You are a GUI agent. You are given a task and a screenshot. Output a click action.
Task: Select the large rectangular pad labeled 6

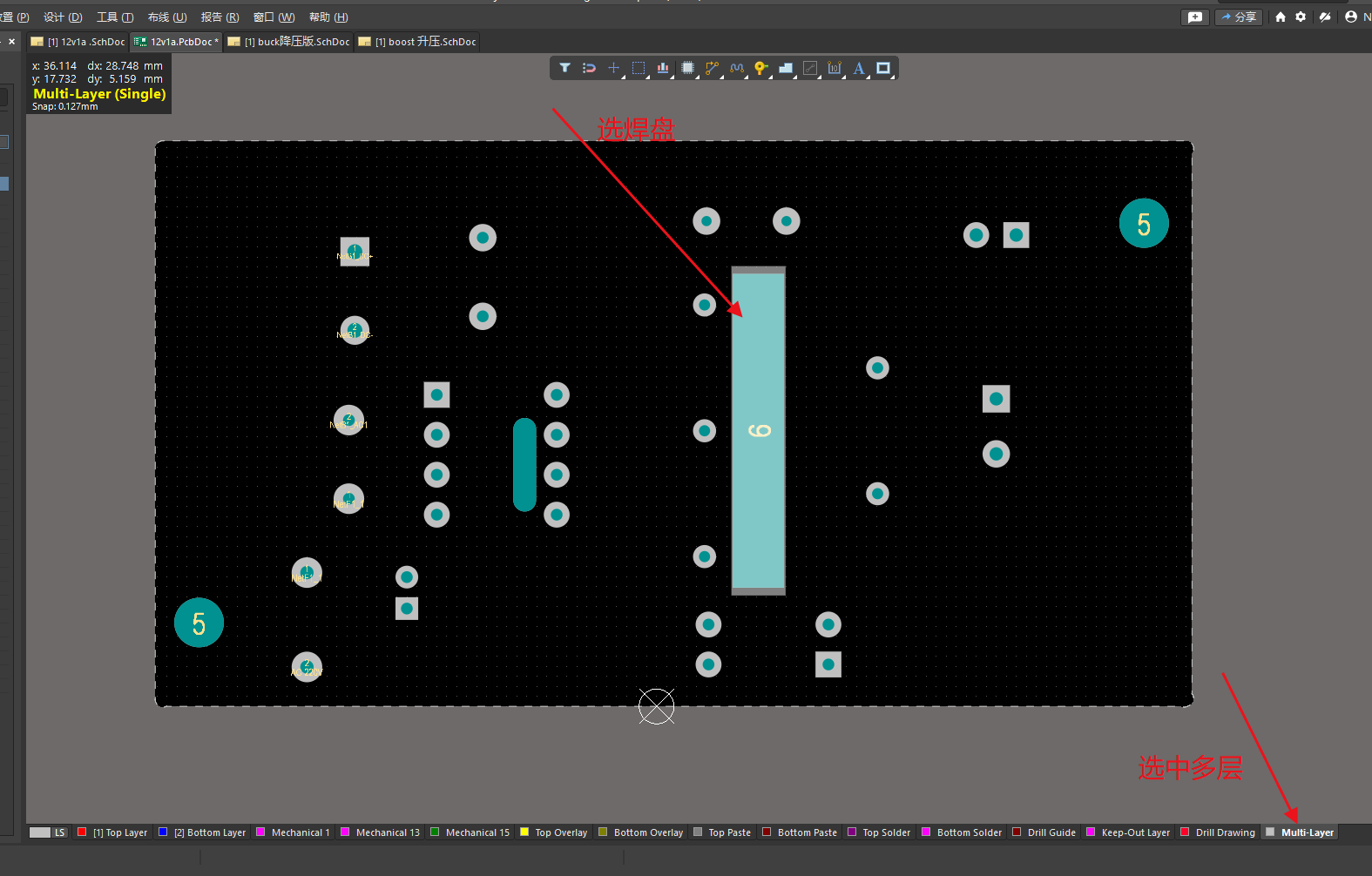click(759, 431)
